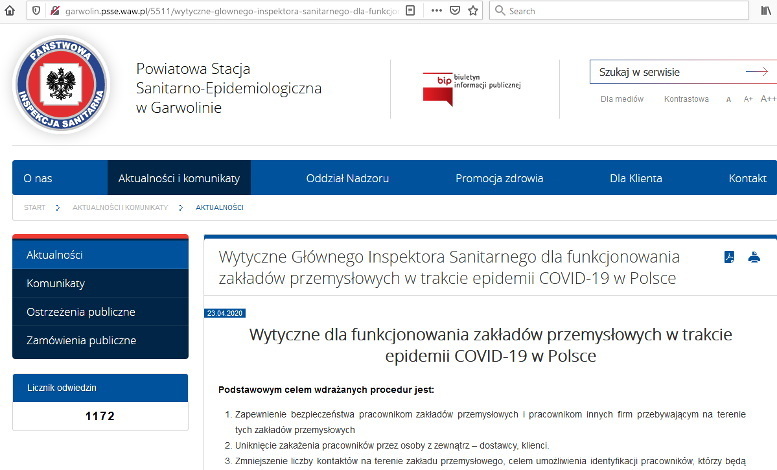Image resolution: width=777 pixels, height=470 pixels.
Task: Click list item Zmniejszenie liczby kontaktów
Action: (490, 461)
